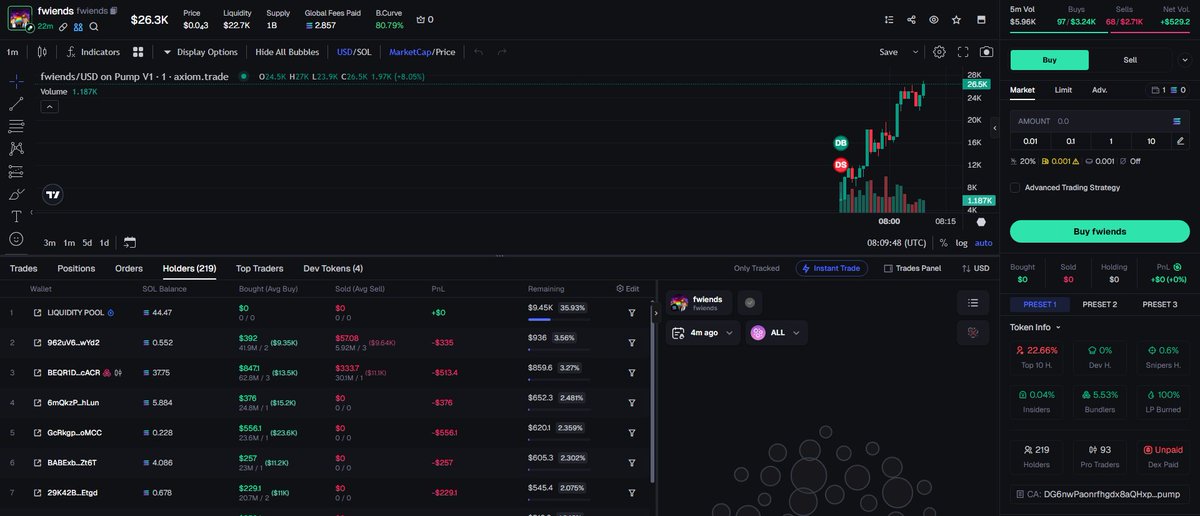Toggle Only Tracked filter
Image resolution: width=1200 pixels, height=516 pixels.
pos(756,268)
